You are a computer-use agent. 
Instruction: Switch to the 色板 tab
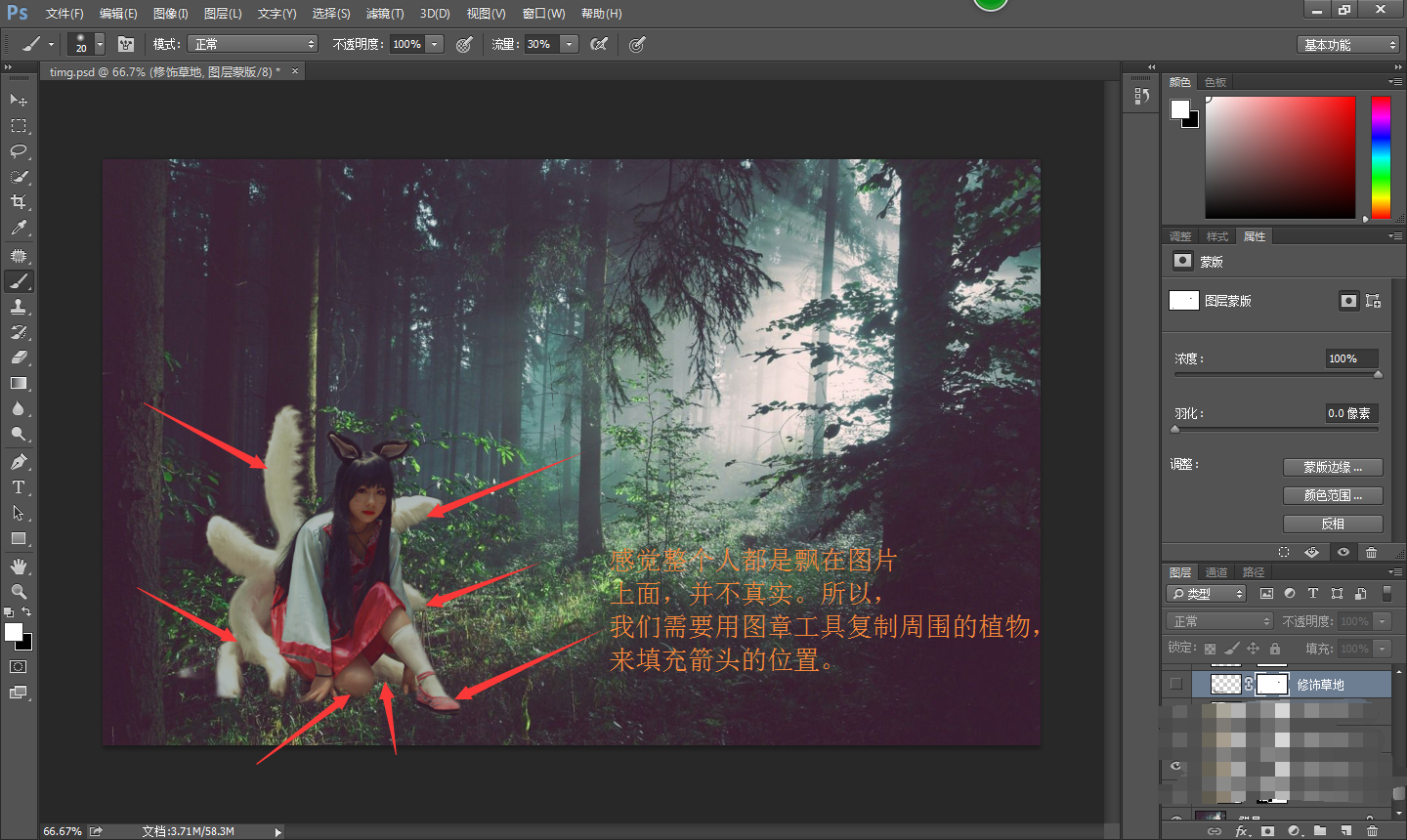[x=1215, y=82]
